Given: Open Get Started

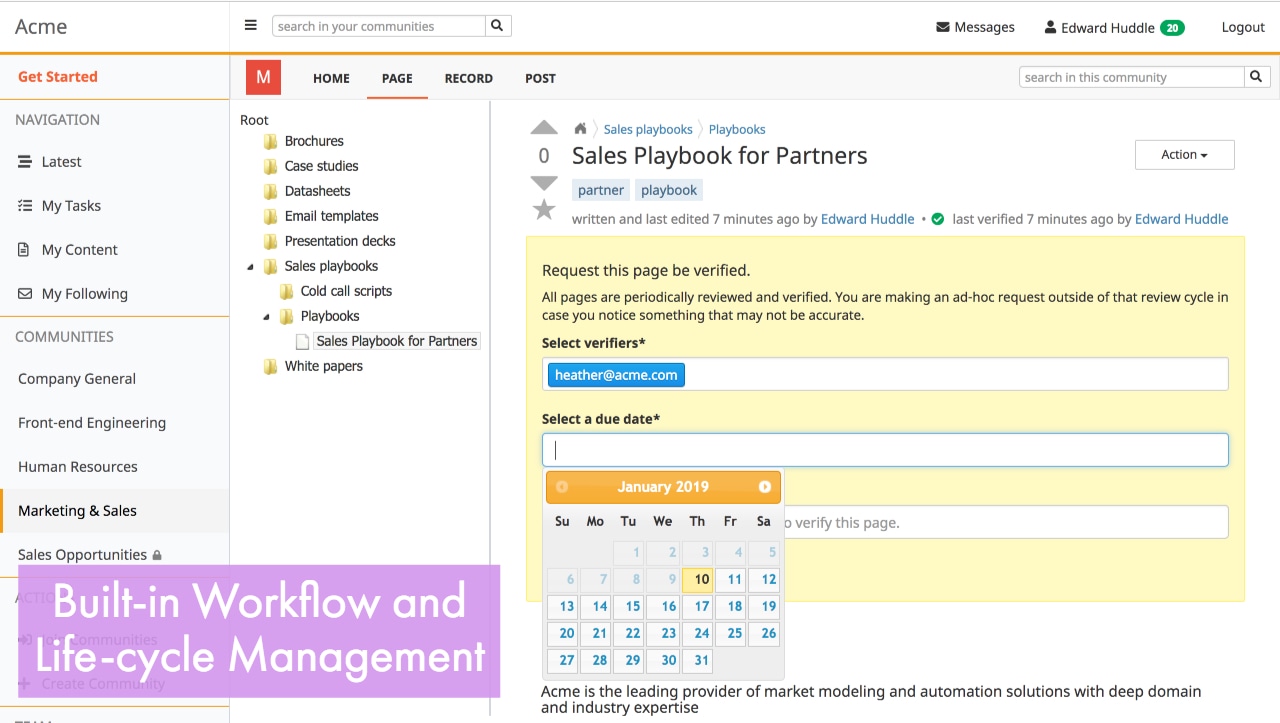Looking at the screenshot, I should point(58,76).
